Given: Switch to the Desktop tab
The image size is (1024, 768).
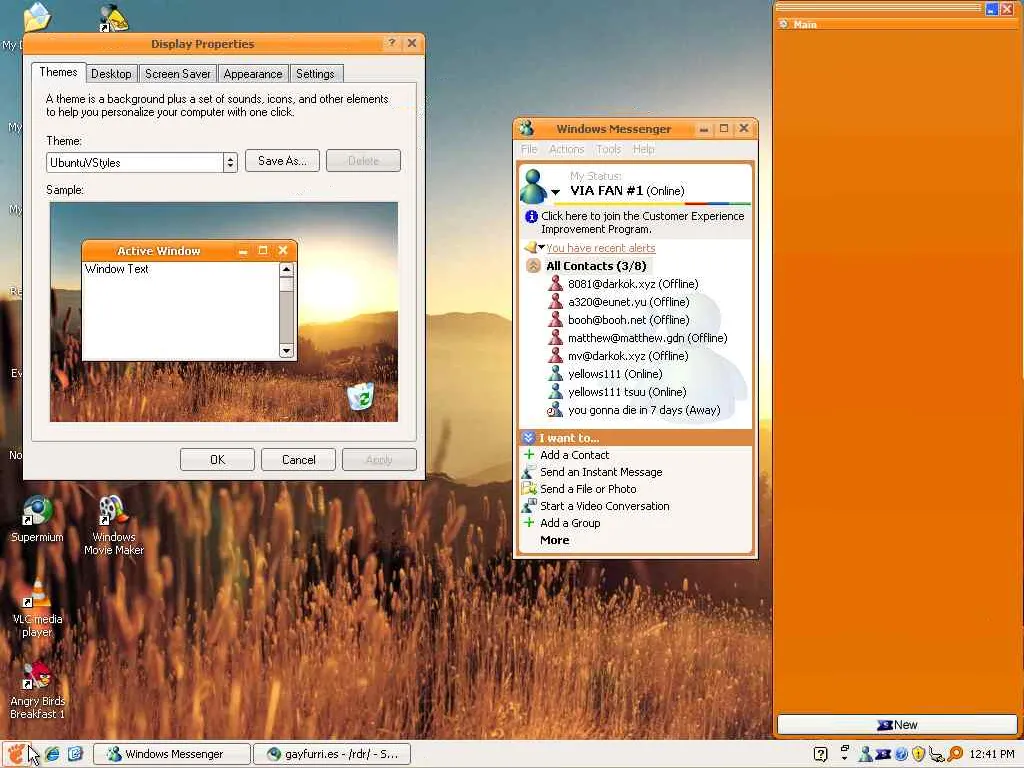Looking at the screenshot, I should pos(111,74).
